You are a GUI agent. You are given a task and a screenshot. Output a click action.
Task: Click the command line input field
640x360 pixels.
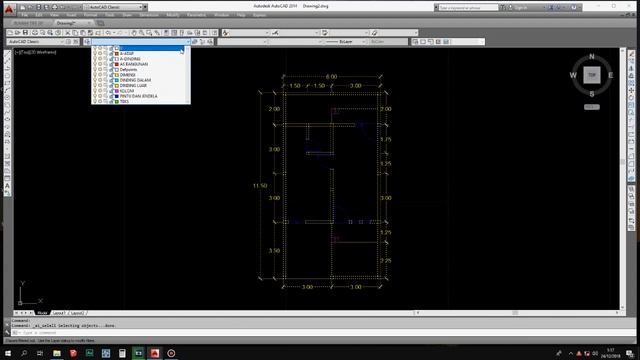322,333
